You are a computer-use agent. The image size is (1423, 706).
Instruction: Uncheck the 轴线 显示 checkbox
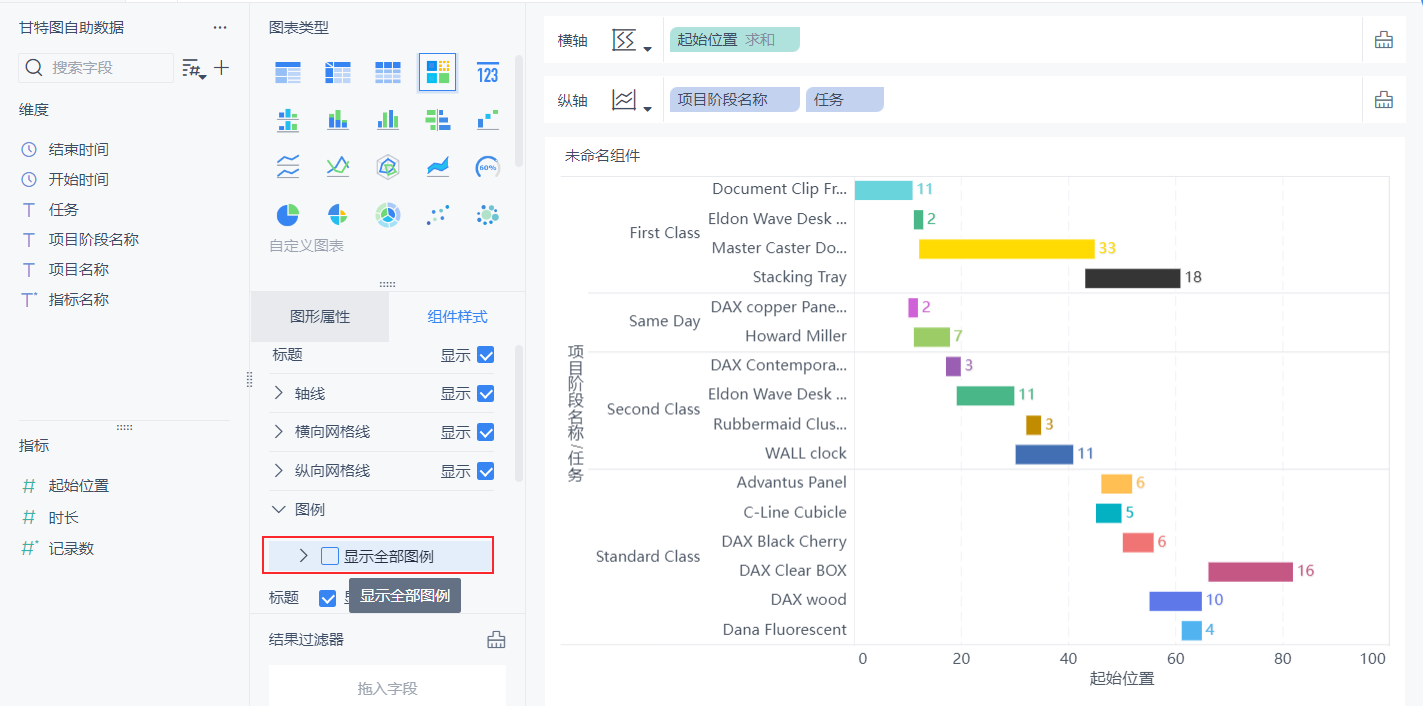(x=486, y=394)
